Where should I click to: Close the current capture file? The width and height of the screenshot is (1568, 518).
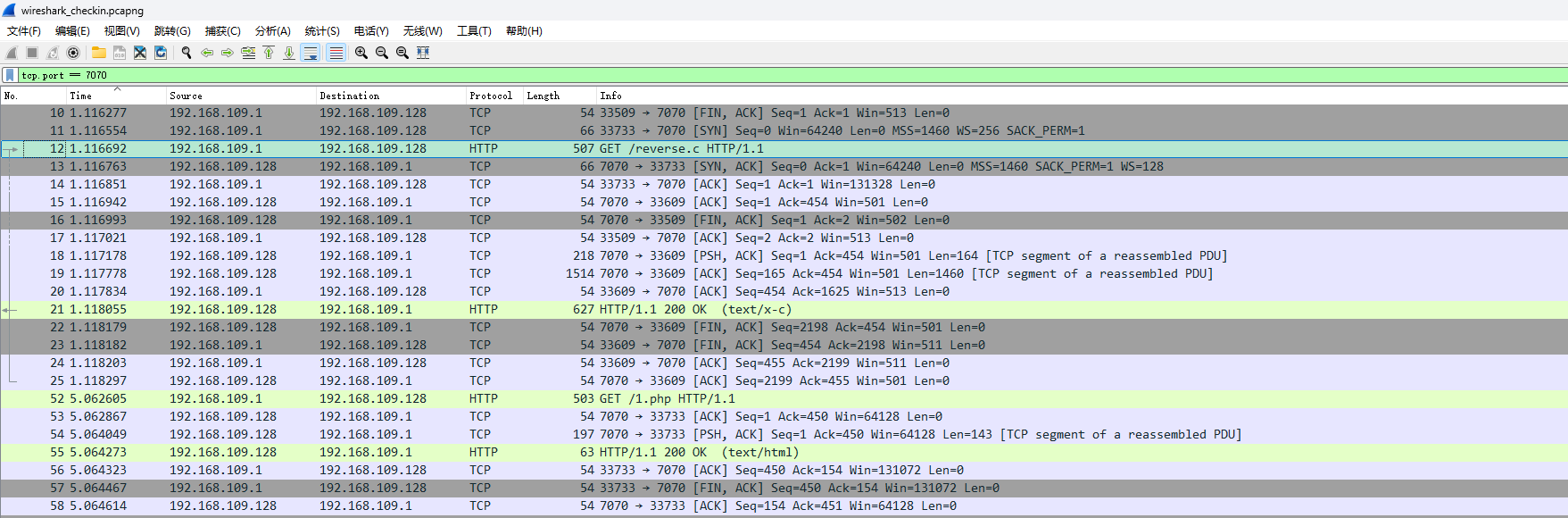point(140,53)
